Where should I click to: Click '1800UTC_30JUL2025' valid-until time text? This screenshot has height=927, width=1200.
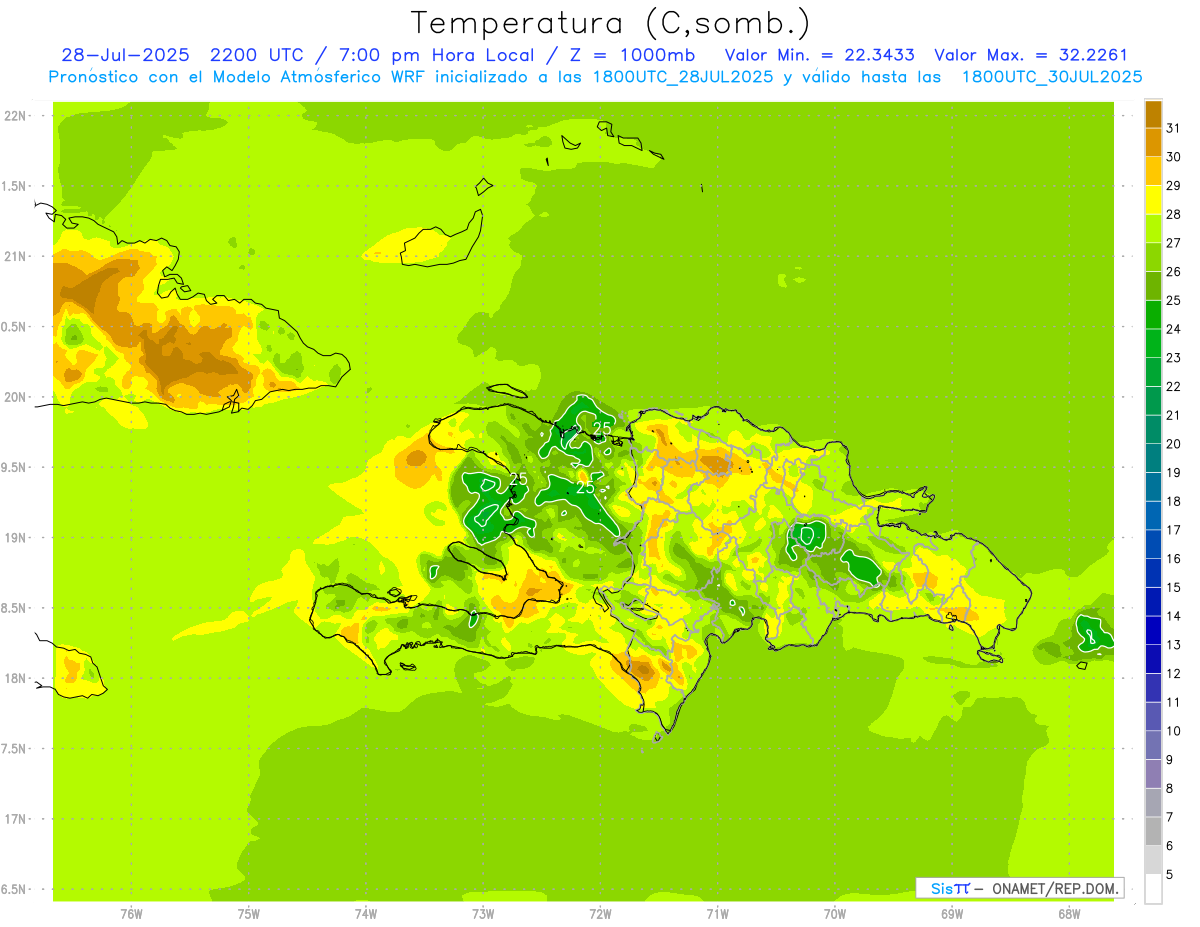click(1052, 77)
